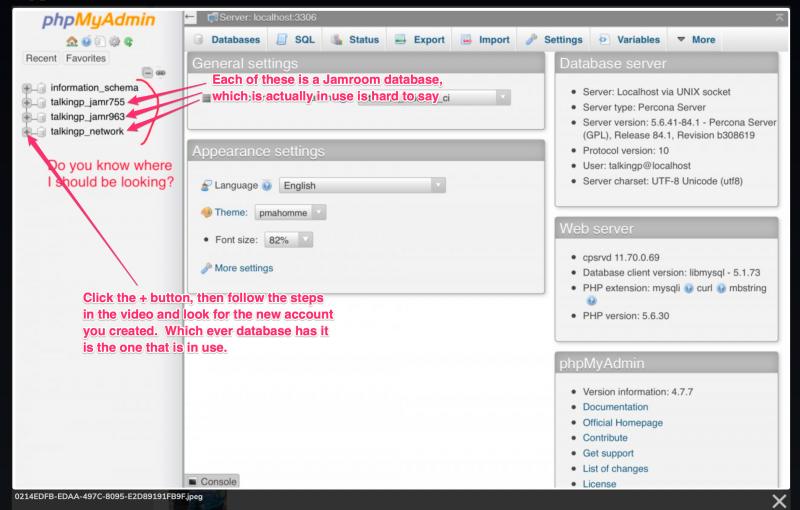Expand the information_schema database node

(27, 88)
